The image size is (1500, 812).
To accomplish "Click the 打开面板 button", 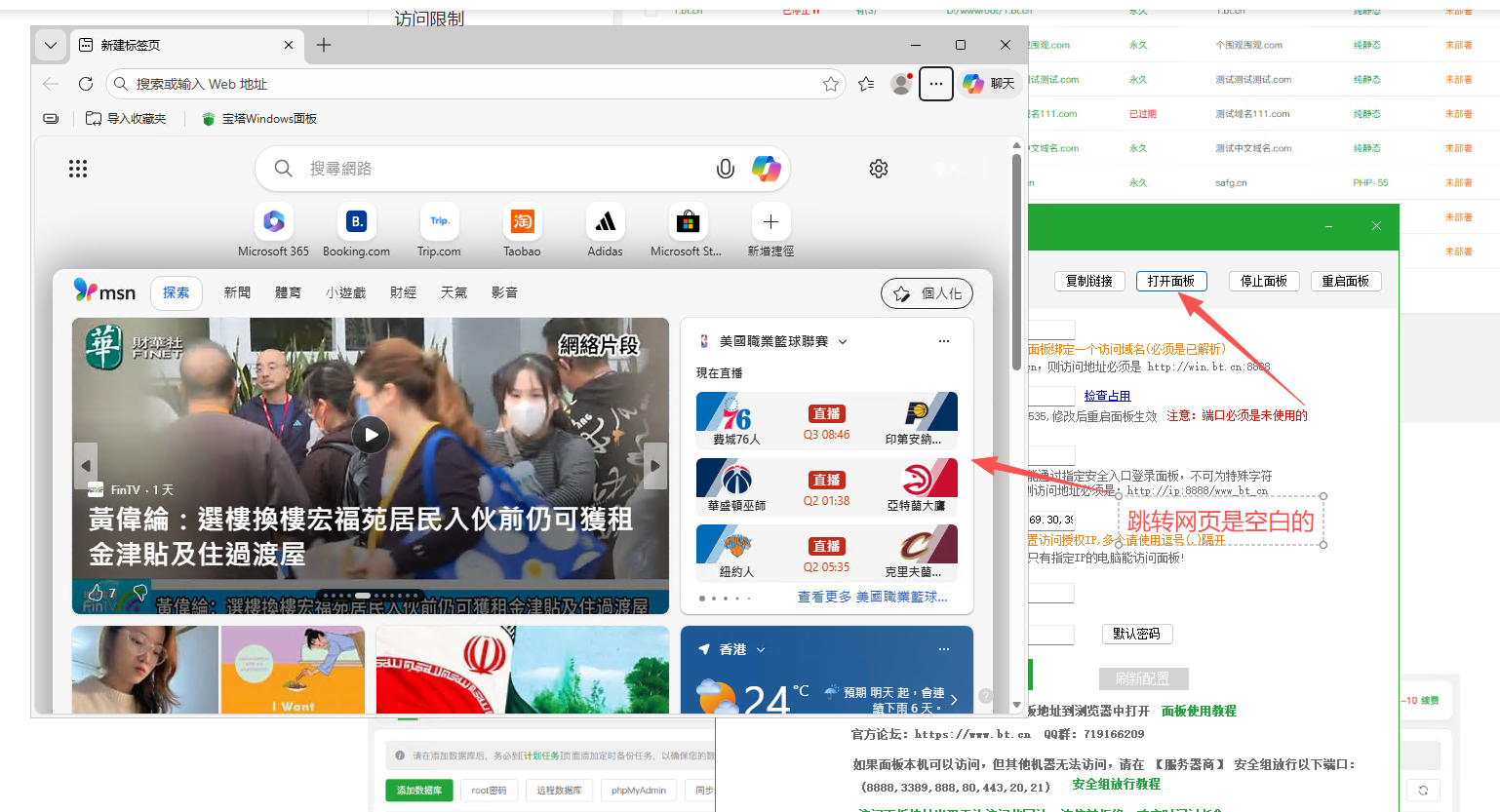I will coord(1171,281).
